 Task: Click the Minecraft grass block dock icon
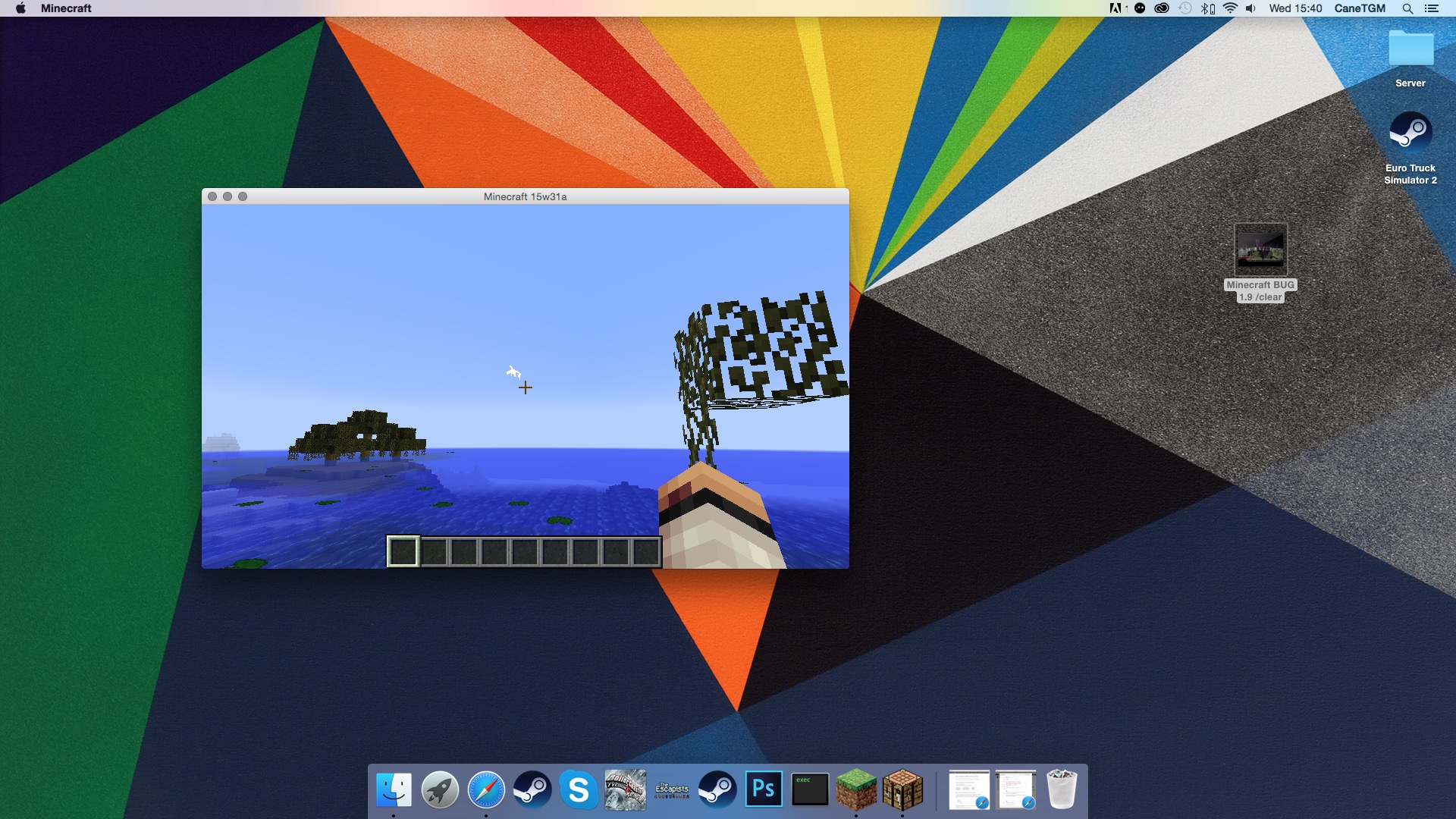pos(856,790)
